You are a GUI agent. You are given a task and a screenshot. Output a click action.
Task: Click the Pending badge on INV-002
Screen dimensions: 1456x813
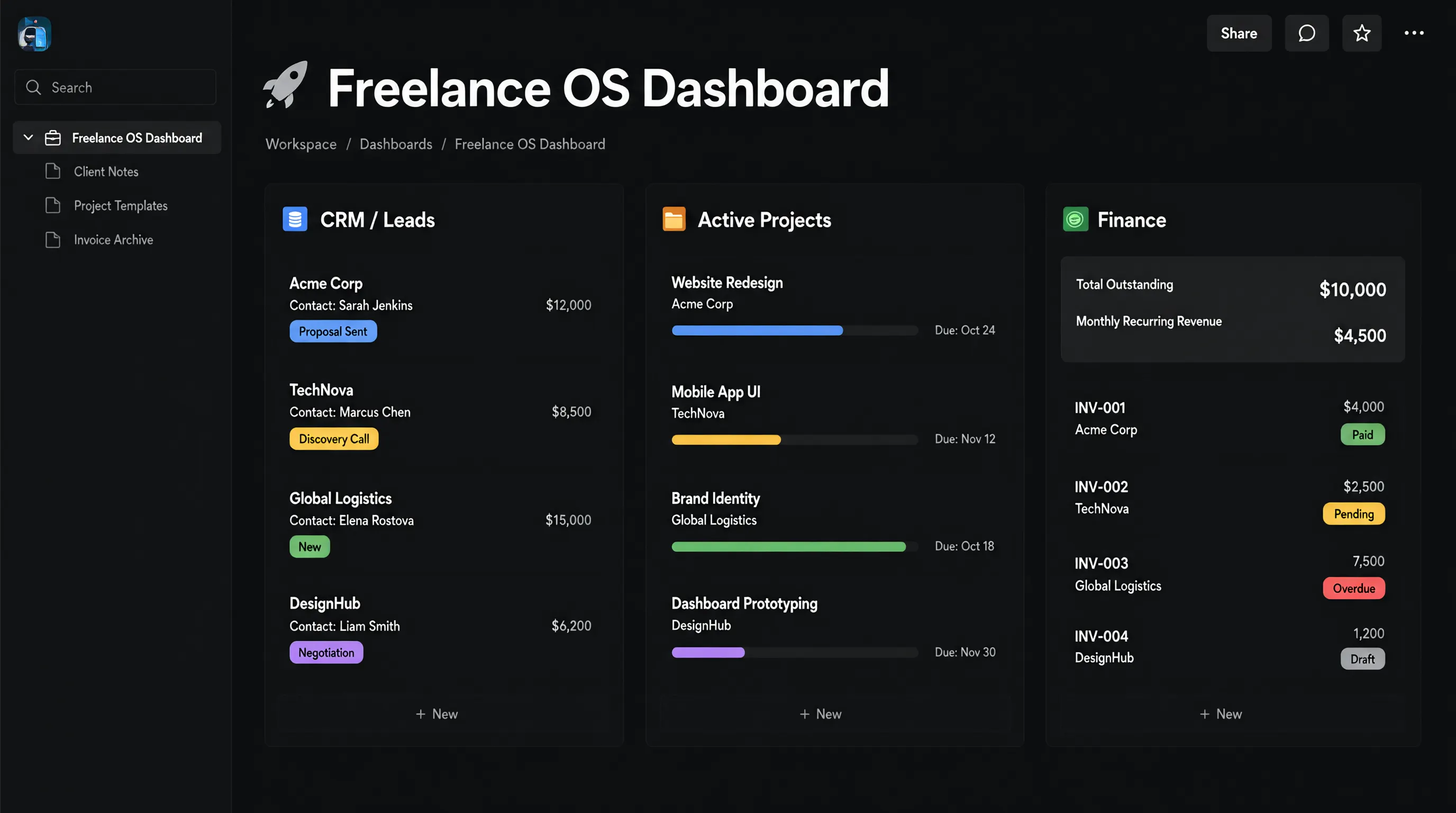click(1354, 514)
